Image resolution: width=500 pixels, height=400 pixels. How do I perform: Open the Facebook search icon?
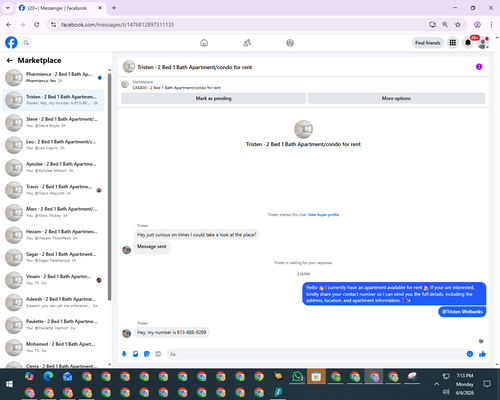pos(26,43)
